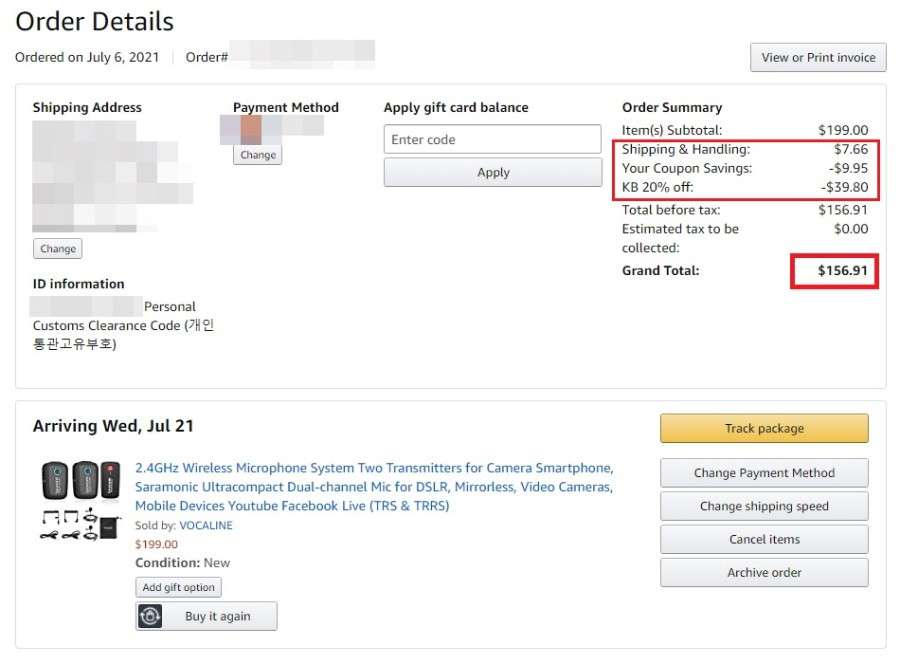Viewport: 900px width, 664px height.
Task: Click the KB 20% off discount line
Action: (744, 187)
